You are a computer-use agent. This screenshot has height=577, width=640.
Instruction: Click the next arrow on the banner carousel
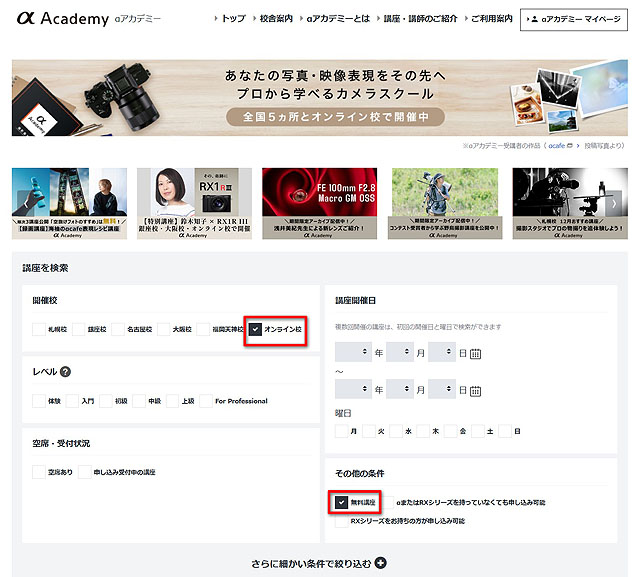click(x=613, y=204)
